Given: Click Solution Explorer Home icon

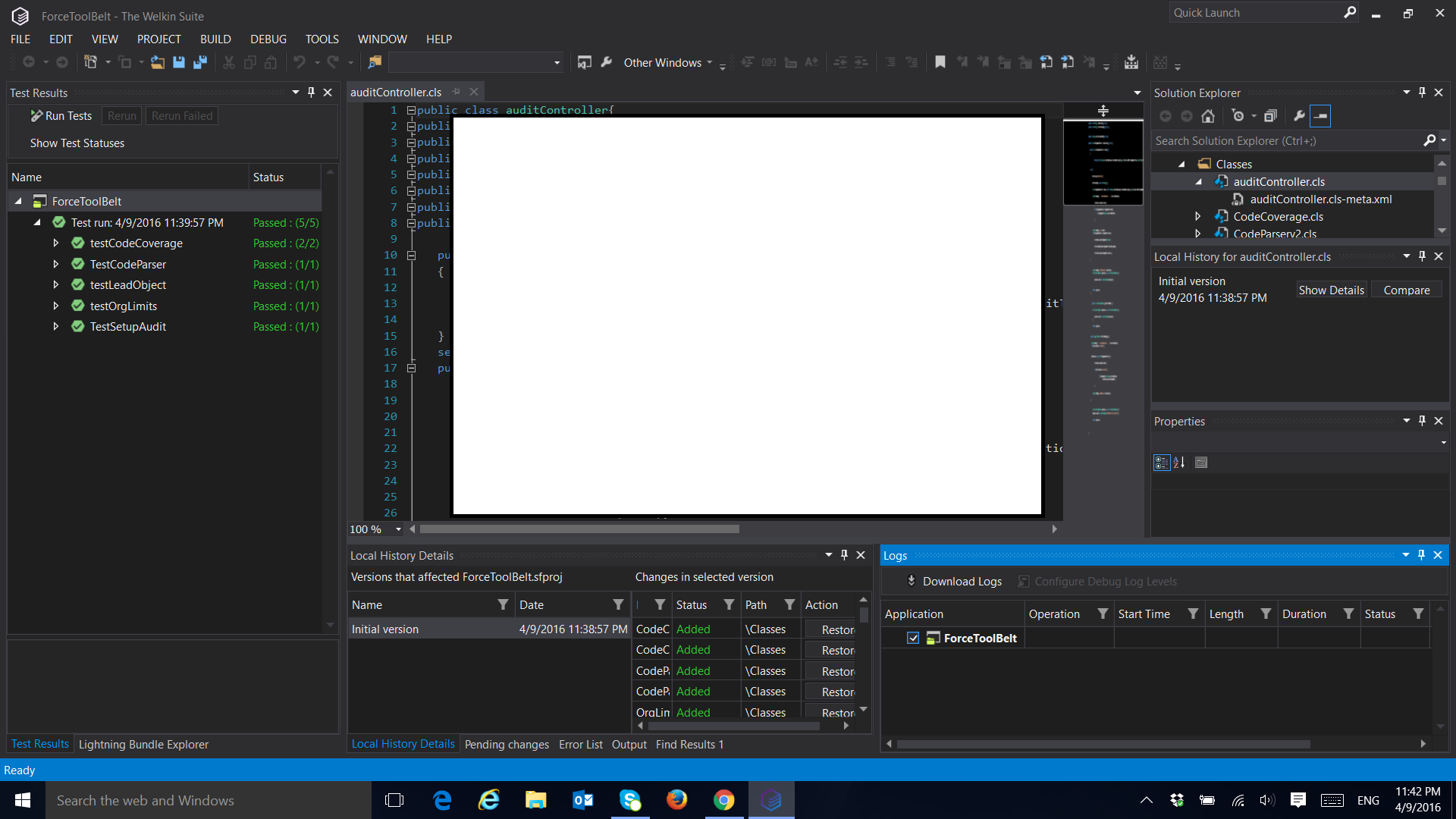Looking at the screenshot, I should [1208, 116].
